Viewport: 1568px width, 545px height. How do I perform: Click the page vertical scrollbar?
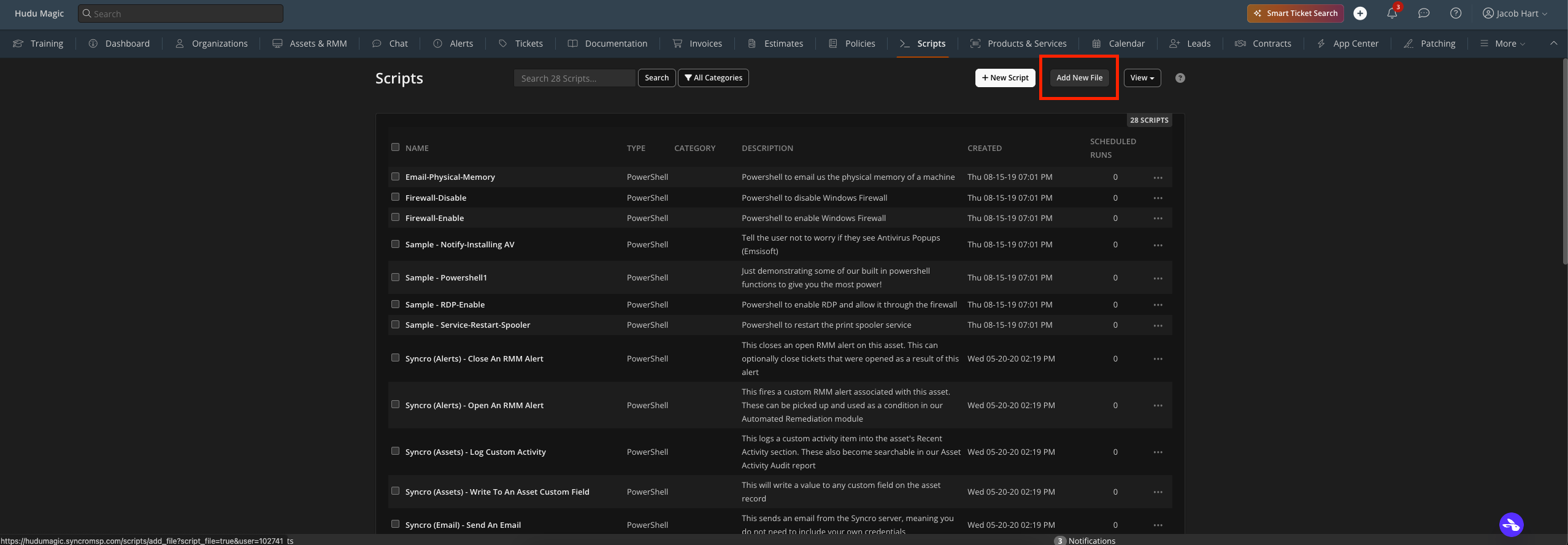click(1564, 162)
